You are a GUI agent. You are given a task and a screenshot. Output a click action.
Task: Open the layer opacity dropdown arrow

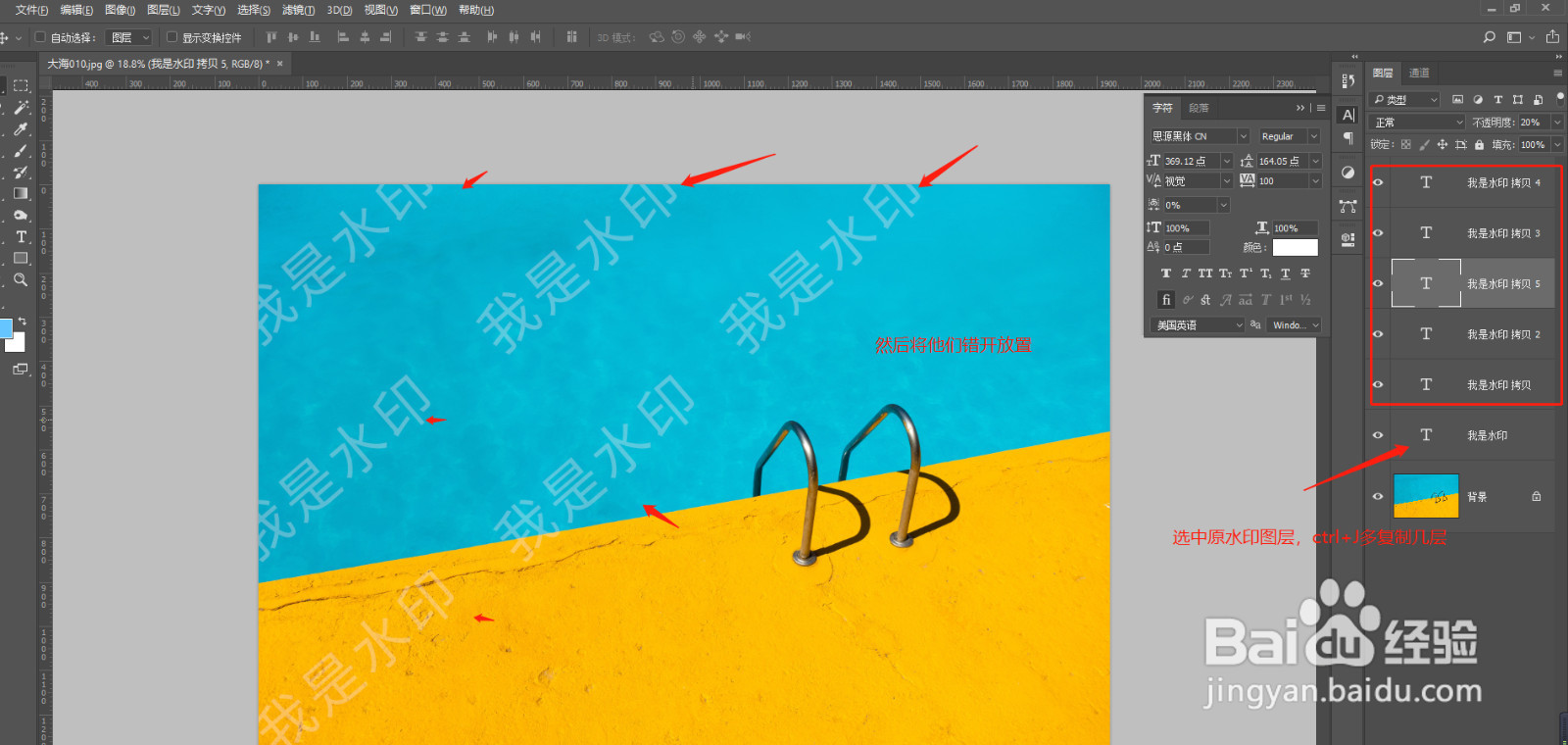[1557, 123]
